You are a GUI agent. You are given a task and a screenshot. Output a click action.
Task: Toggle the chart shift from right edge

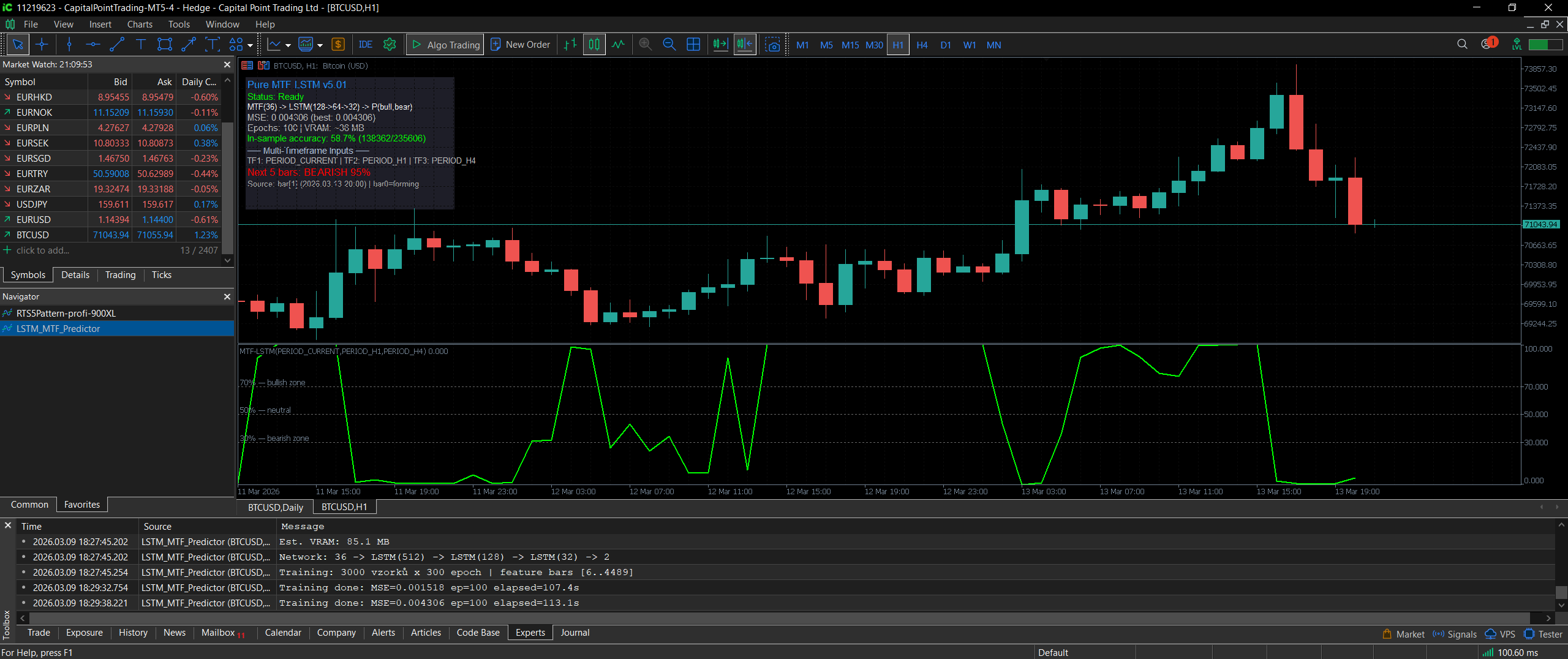pyautogui.click(x=744, y=44)
